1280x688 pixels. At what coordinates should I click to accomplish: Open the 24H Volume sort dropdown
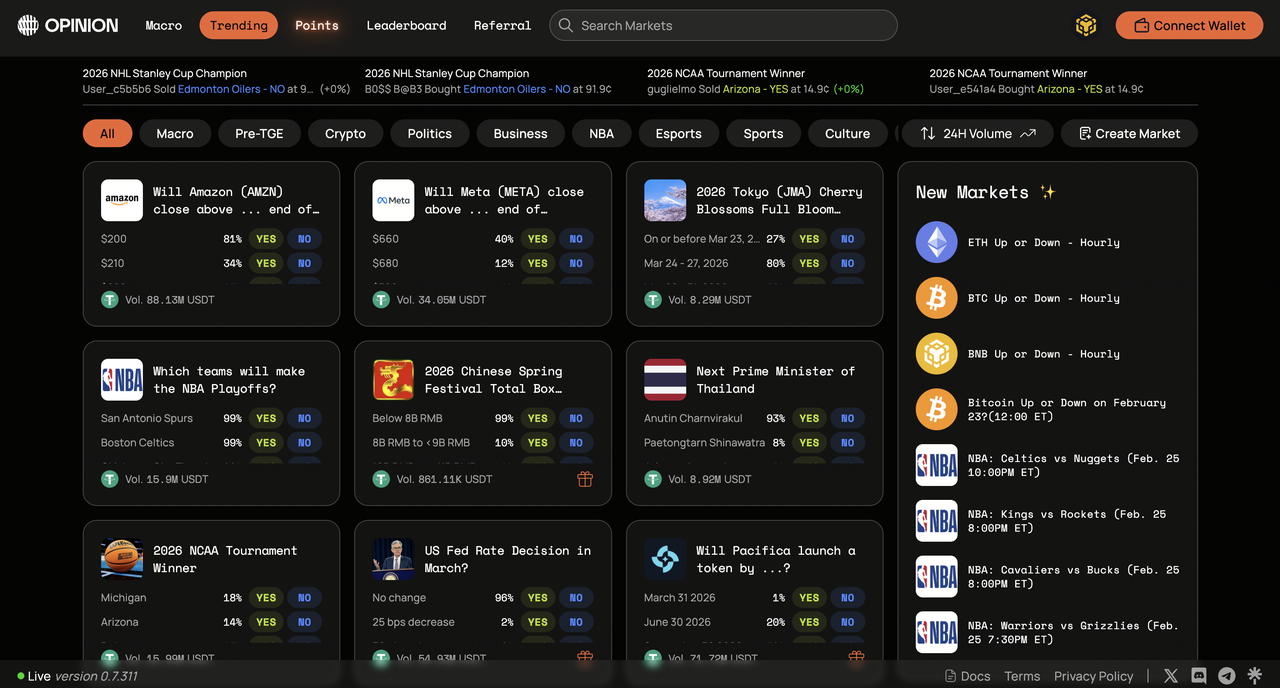pos(977,133)
